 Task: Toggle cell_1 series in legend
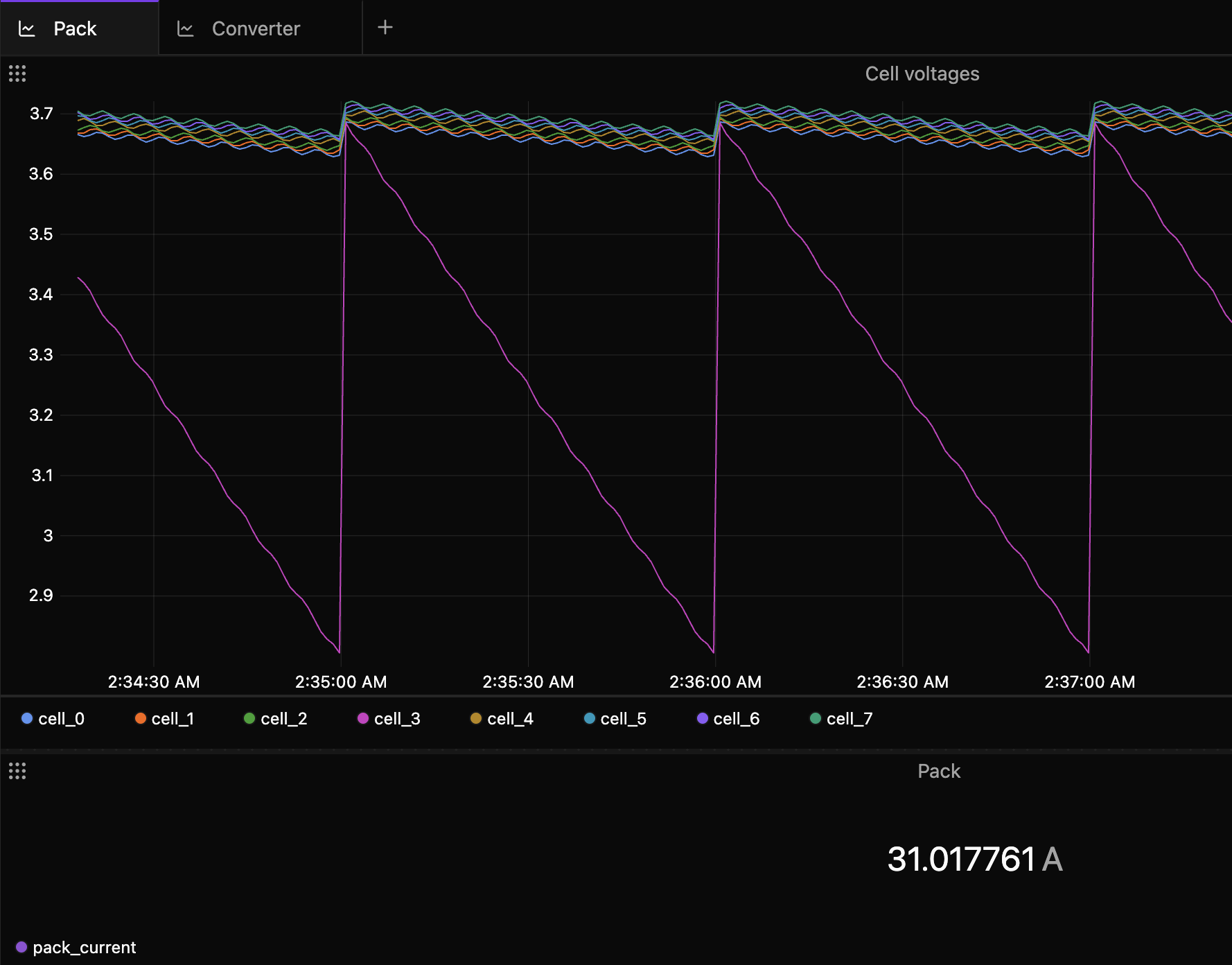point(165,719)
